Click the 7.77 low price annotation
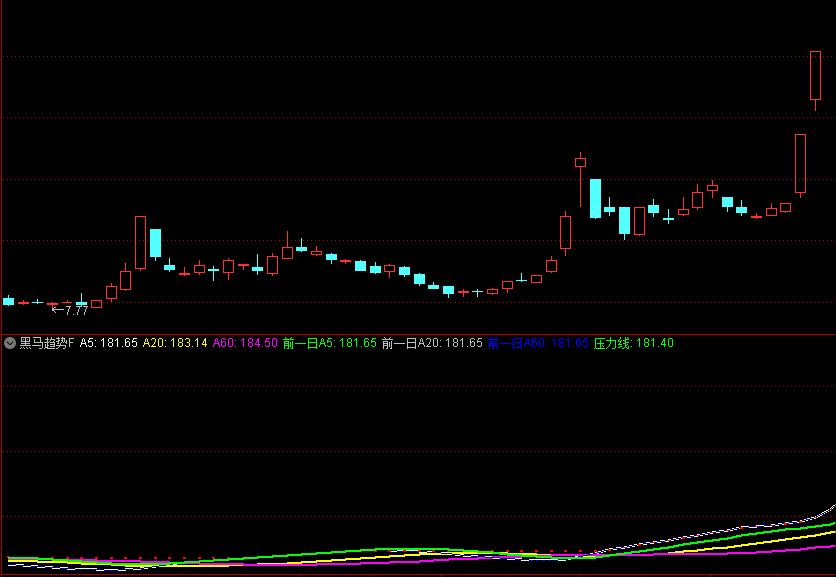 [70, 311]
